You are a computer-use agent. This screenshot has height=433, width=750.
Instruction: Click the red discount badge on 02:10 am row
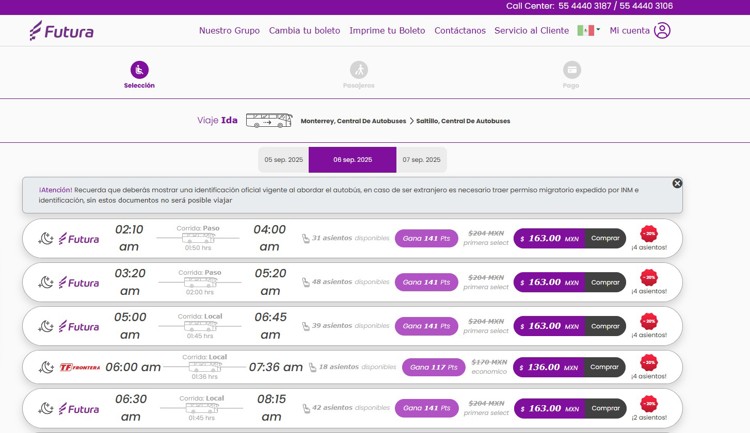[x=649, y=233]
